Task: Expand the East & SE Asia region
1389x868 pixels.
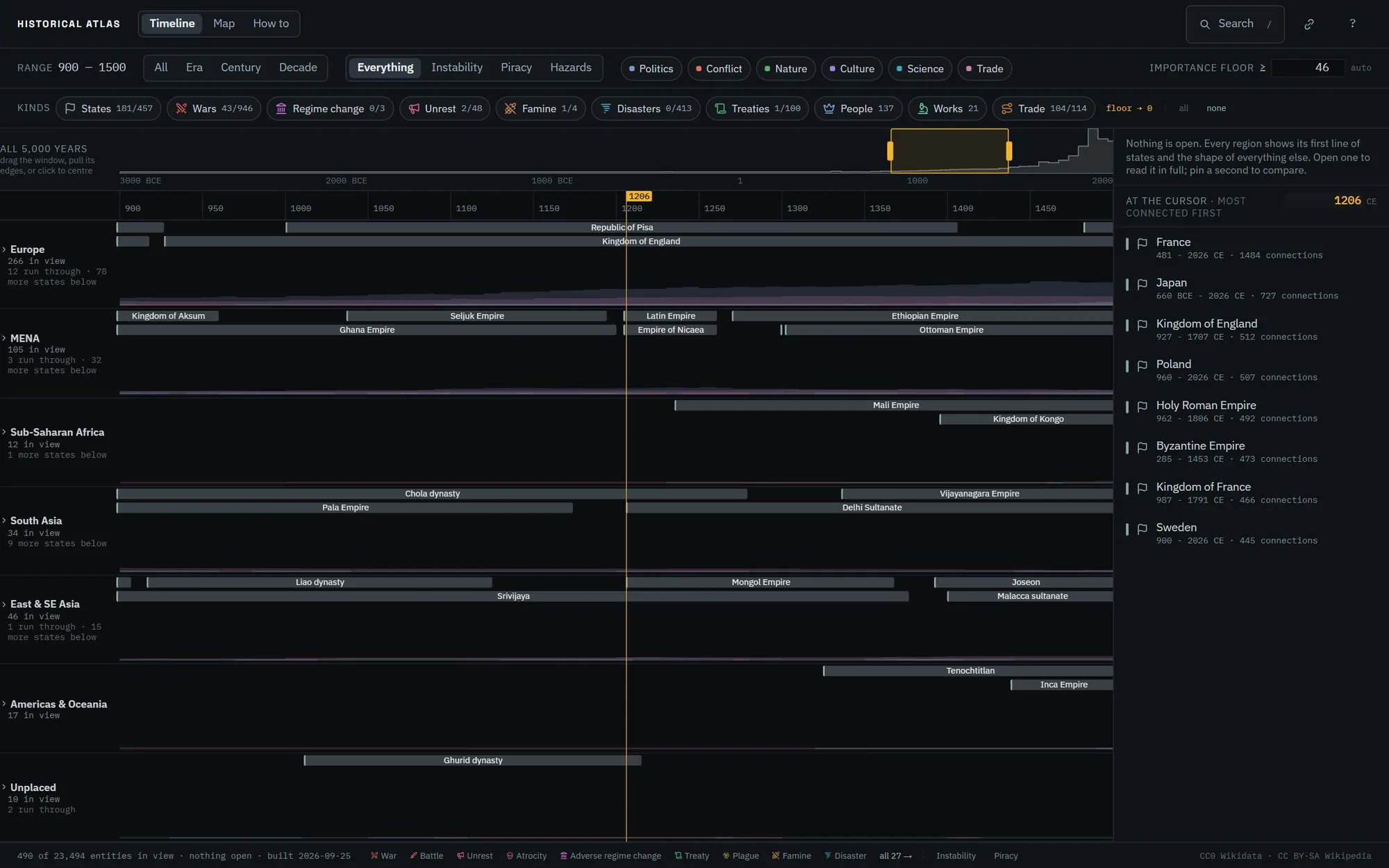Action: coord(41,604)
